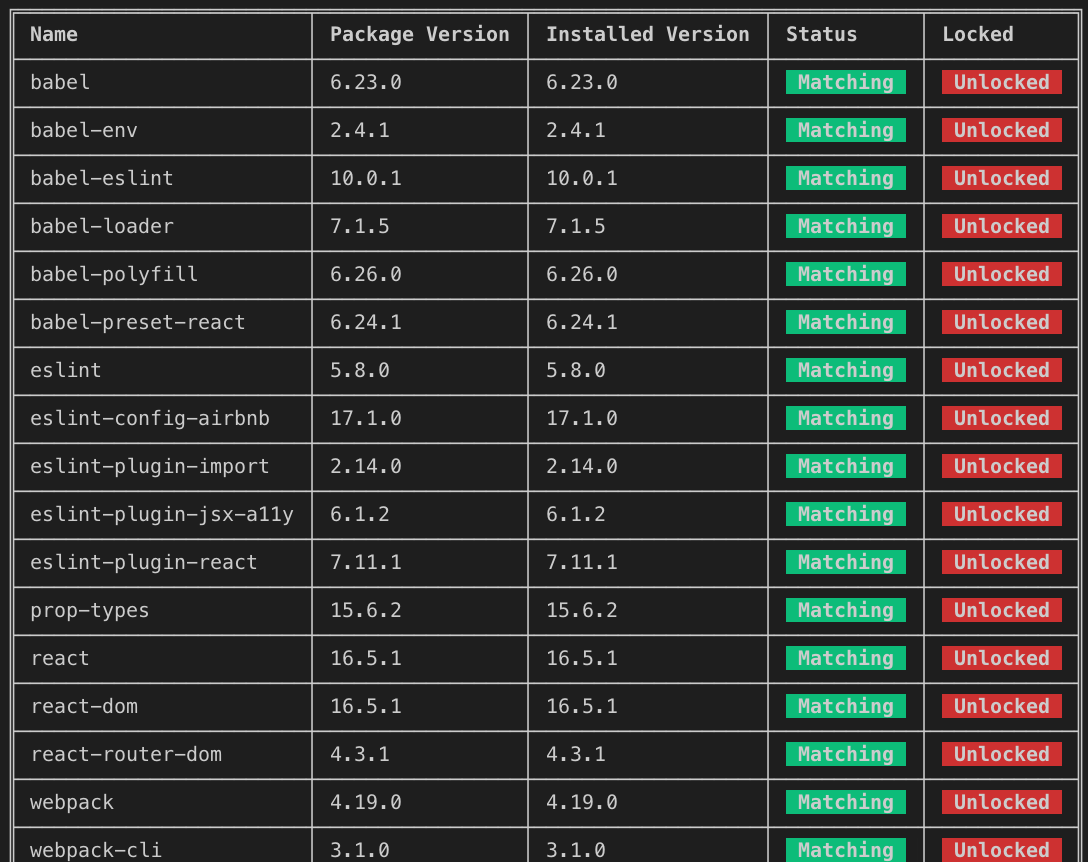
Task: Select the prop-types package name
Action: [90, 610]
